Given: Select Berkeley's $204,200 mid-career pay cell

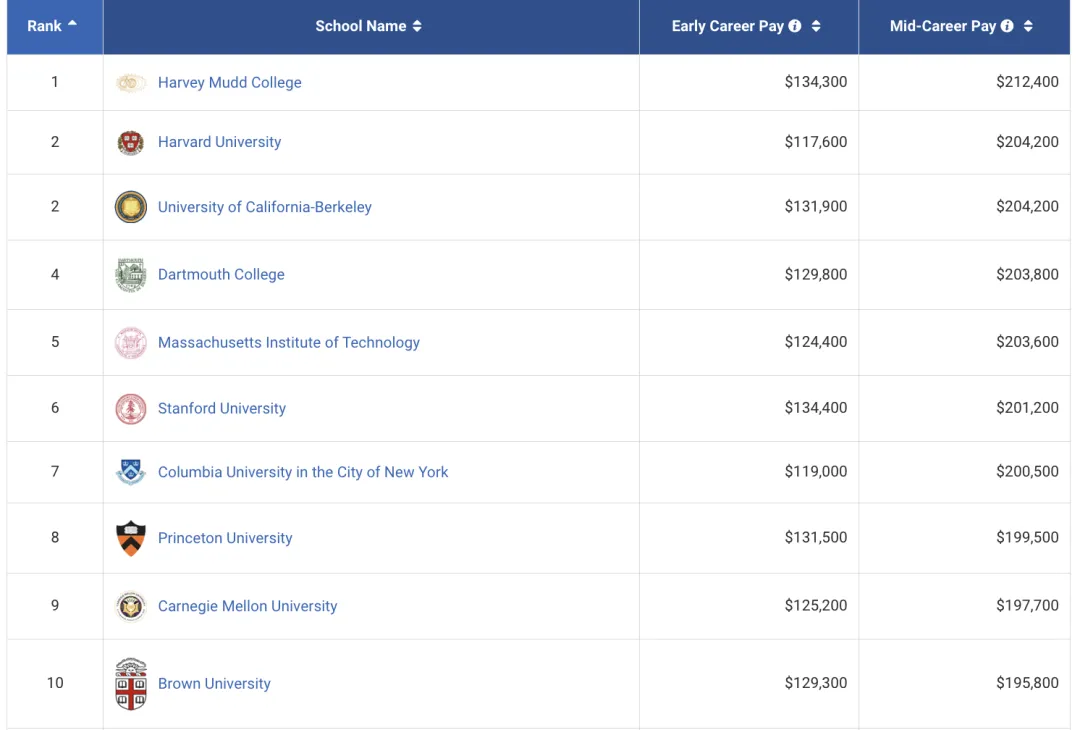Looking at the screenshot, I should [964, 207].
